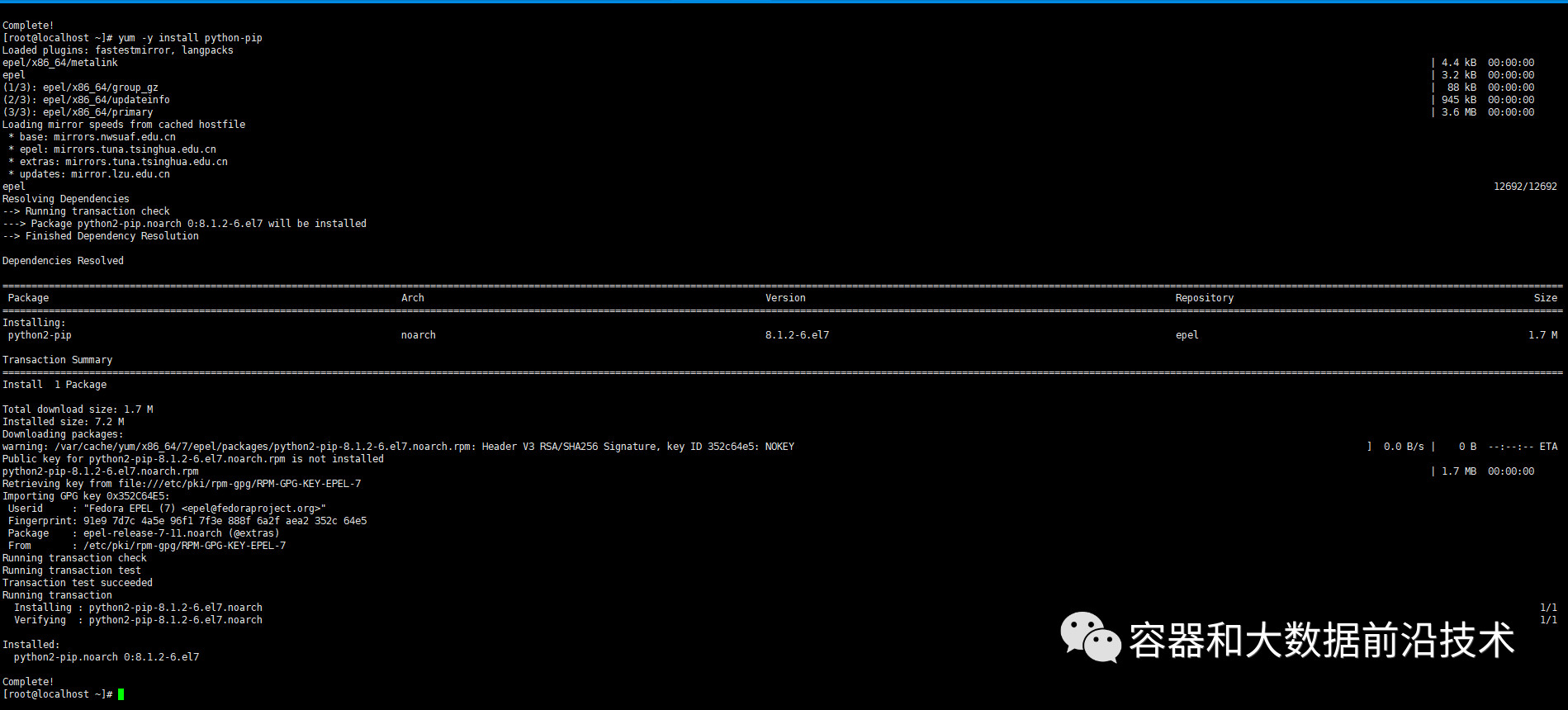Image resolution: width=1568 pixels, height=710 pixels.
Task: Click the 'epel-release-7-11.noarch (@extras)' line
Action: [144, 533]
